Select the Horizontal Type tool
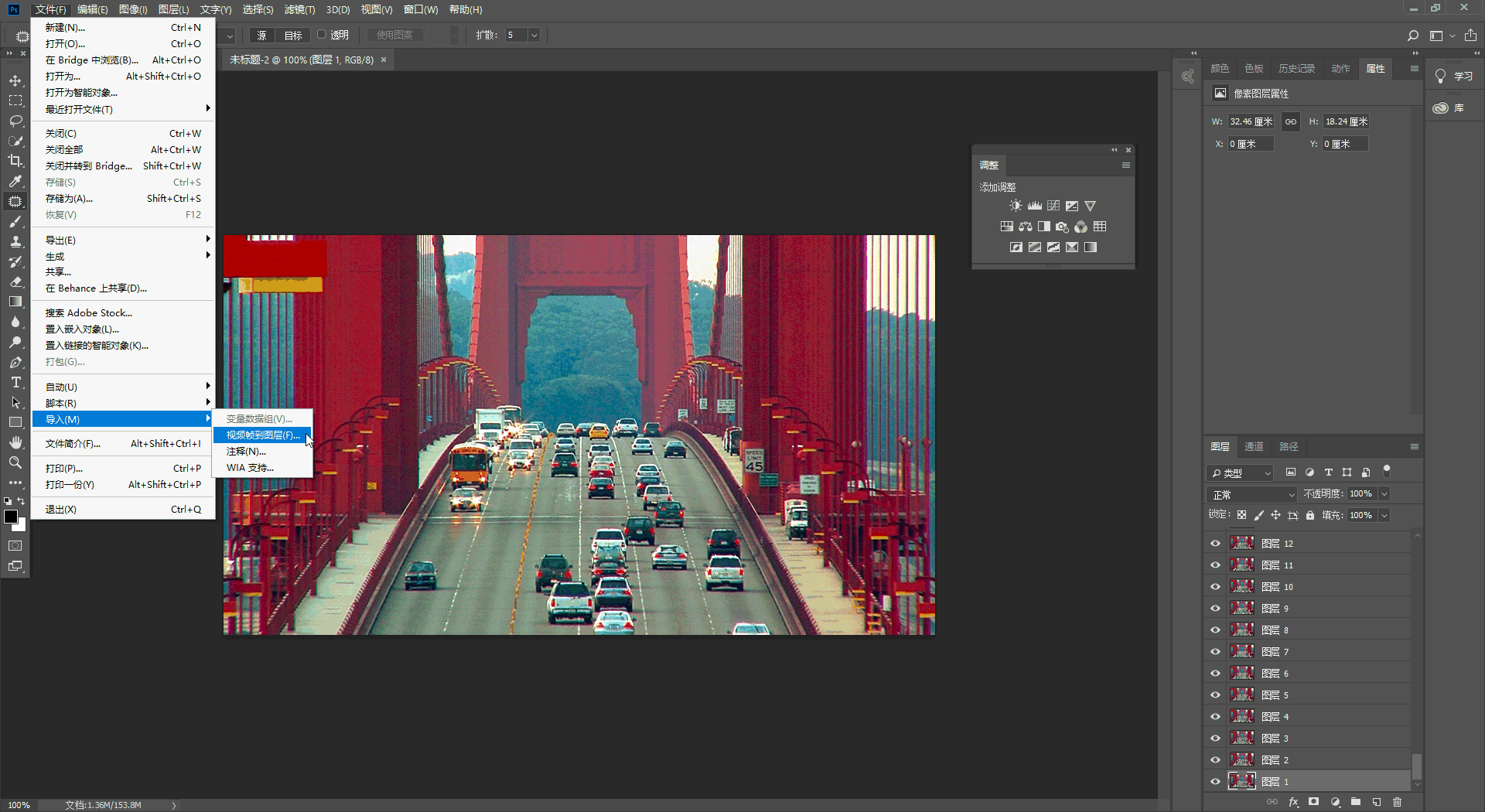Screen dimensions: 1485x812 tap(15, 382)
